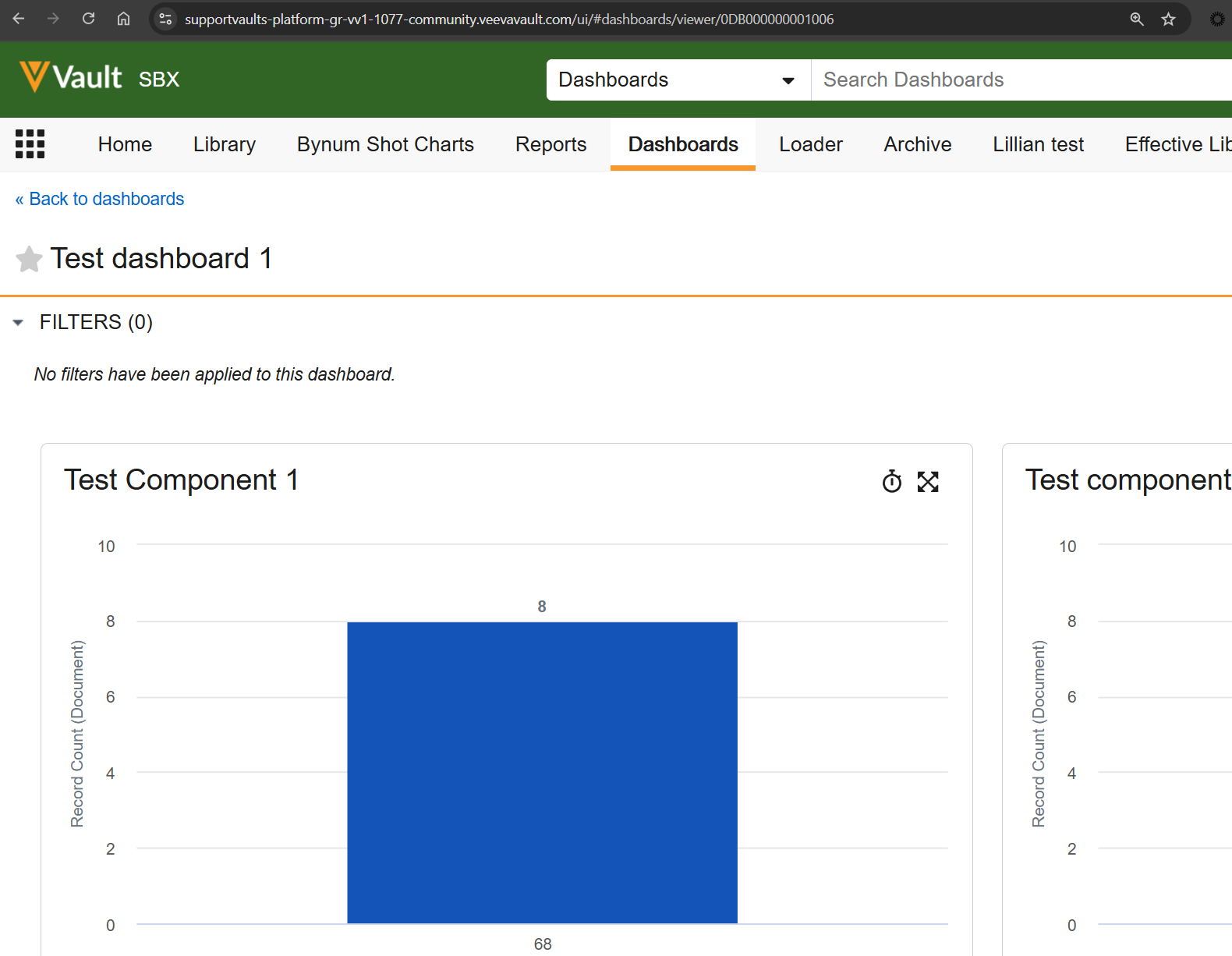Click the Back to dashboards link
Viewport: 1232px width, 956px height.
pyautogui.click(x=100, y=200)
